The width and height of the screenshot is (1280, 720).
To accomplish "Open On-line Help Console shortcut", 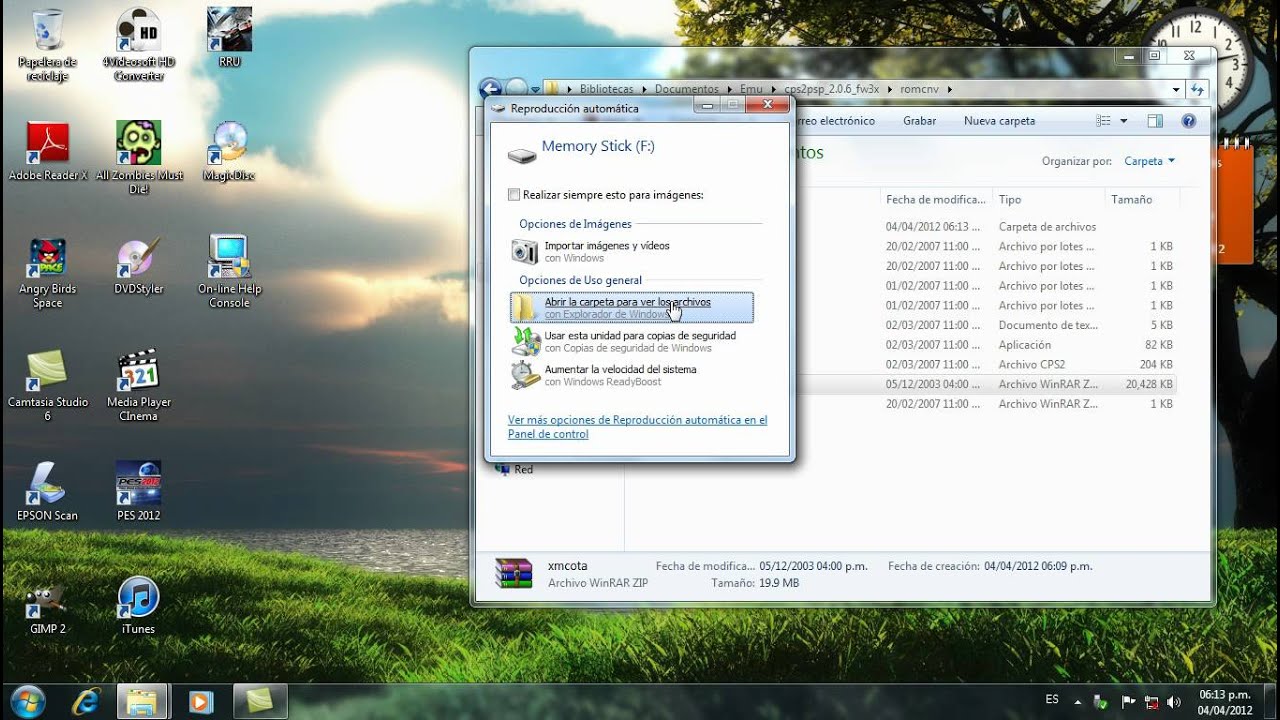I will 229,272.
